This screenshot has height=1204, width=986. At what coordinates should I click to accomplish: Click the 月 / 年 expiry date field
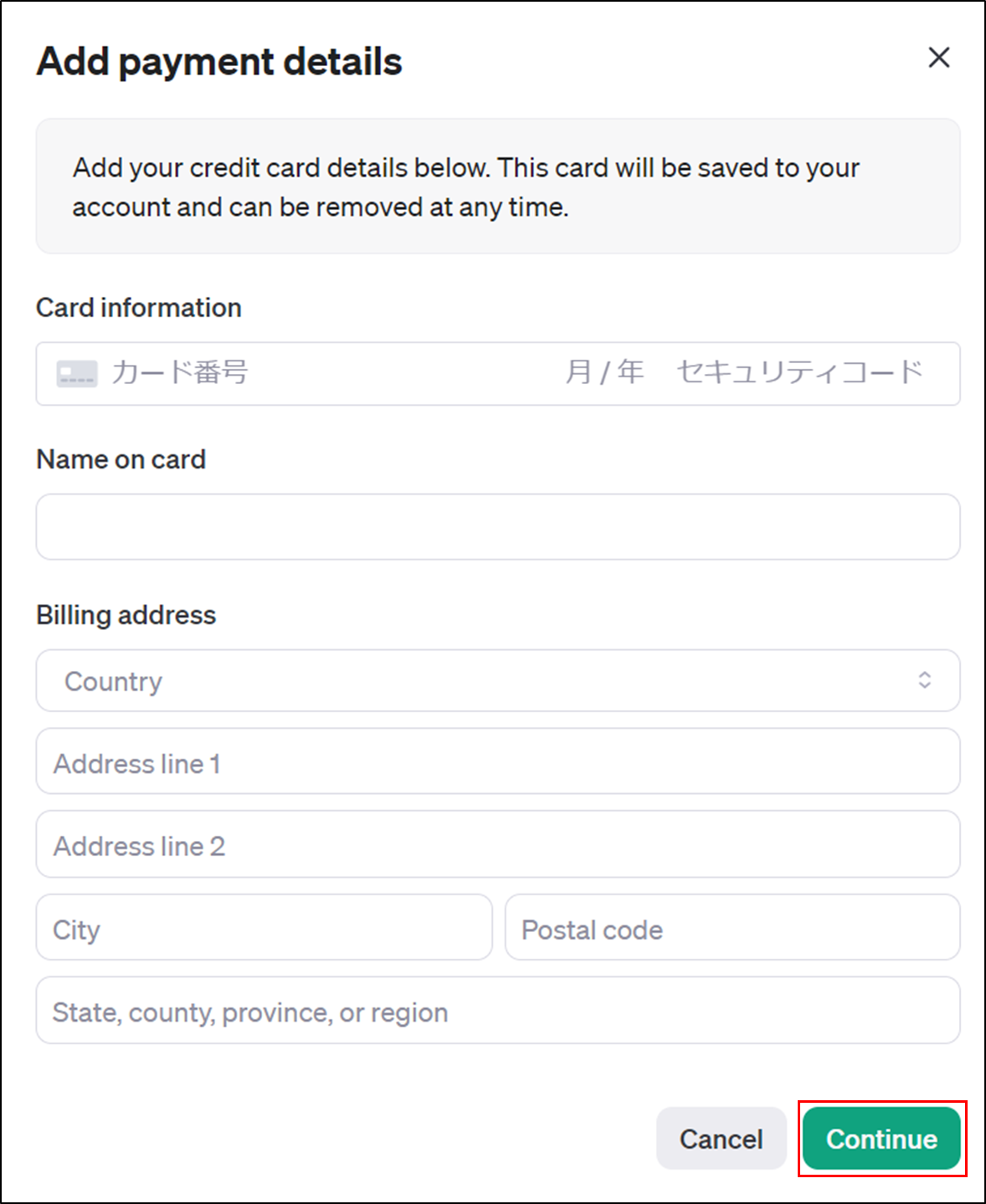coord(604,372)
